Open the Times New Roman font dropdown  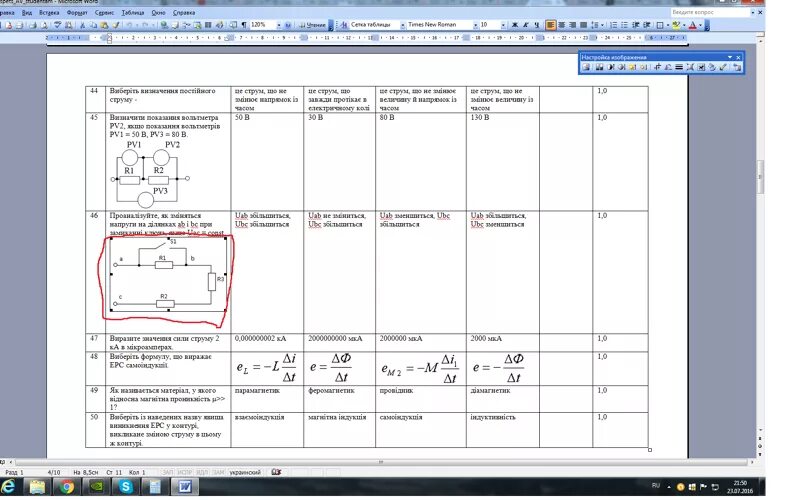(476, 24)
